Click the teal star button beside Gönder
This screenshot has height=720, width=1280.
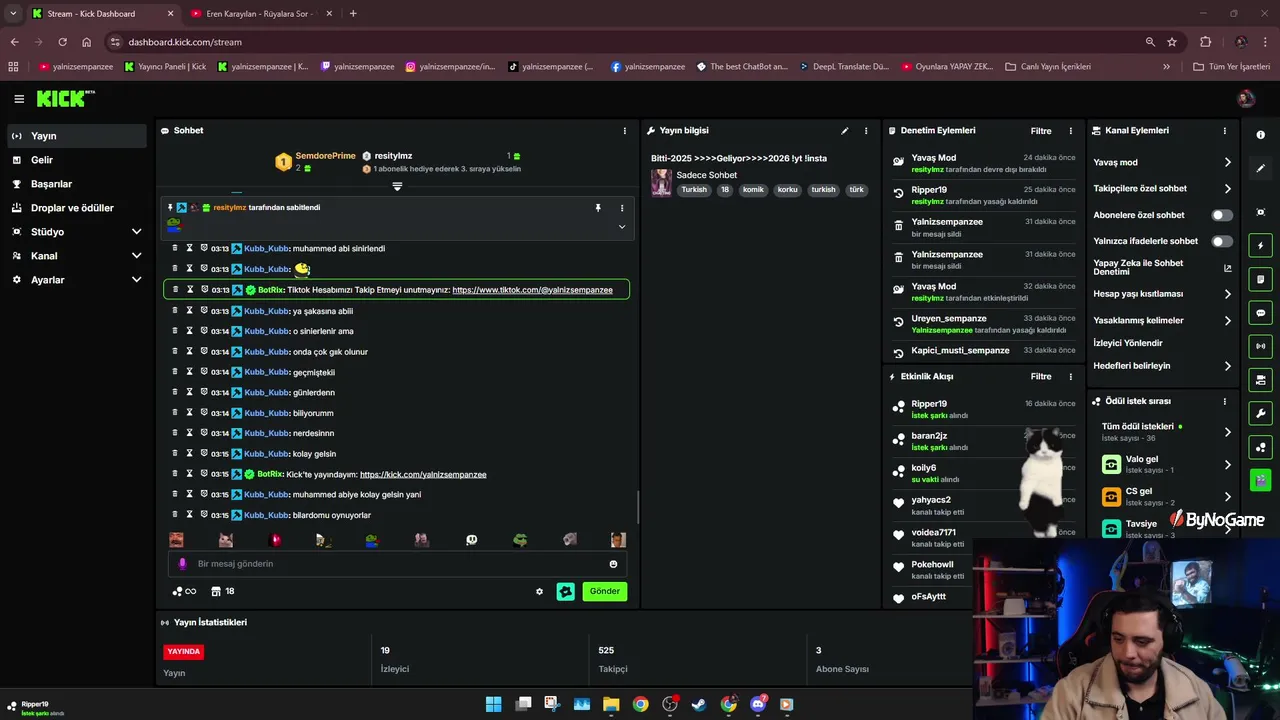tap(566, 592)
